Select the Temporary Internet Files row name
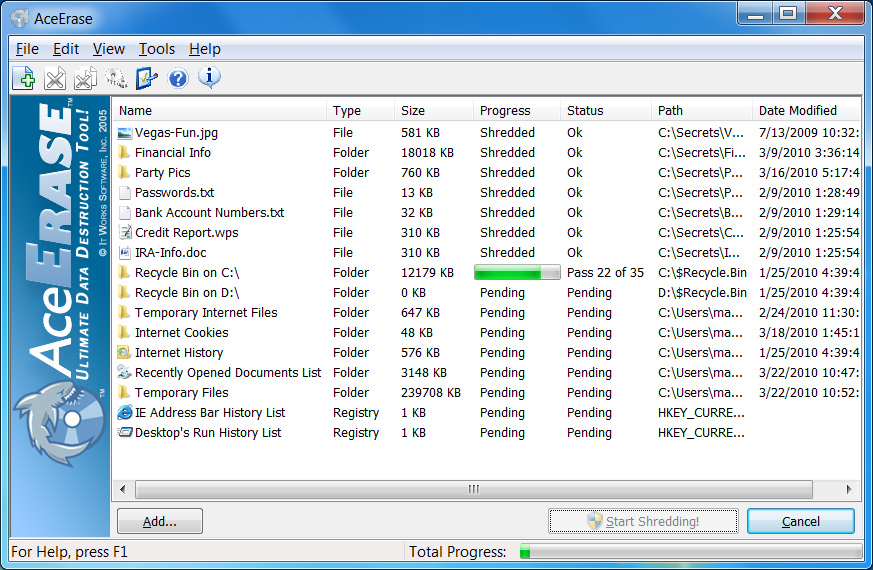This screenshot has width=873, height=570. (206, 313)
